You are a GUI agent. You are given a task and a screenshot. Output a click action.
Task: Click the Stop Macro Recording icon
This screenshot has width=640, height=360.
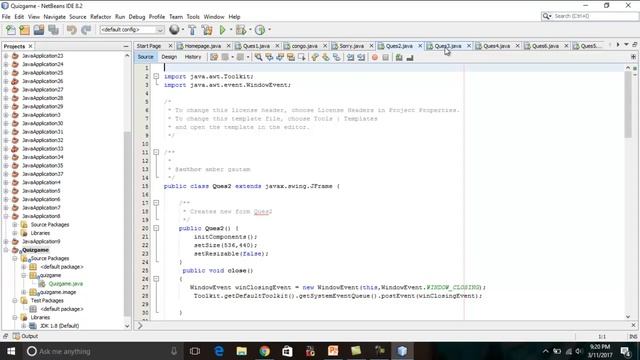click(385, 58)
